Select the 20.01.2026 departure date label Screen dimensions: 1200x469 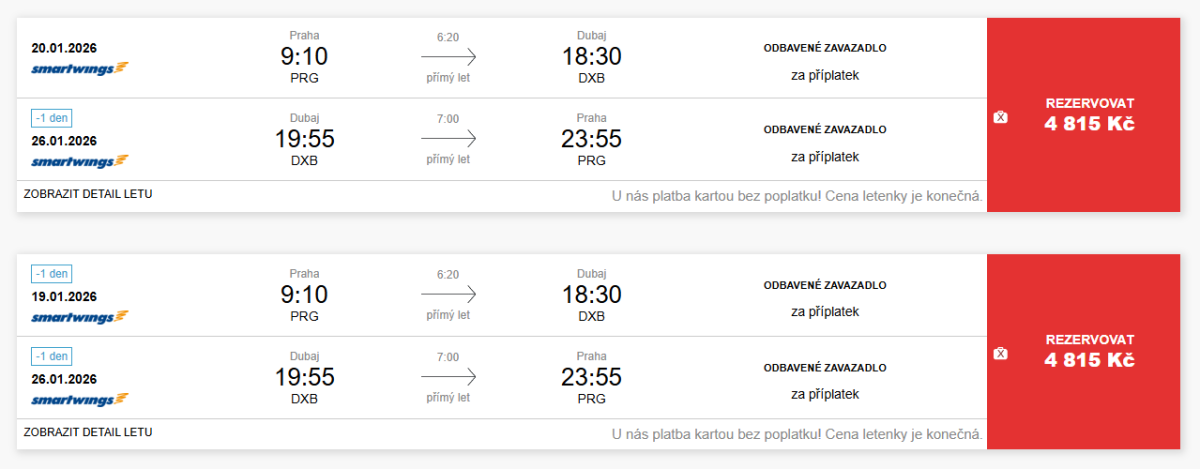[x=64, y=47]
